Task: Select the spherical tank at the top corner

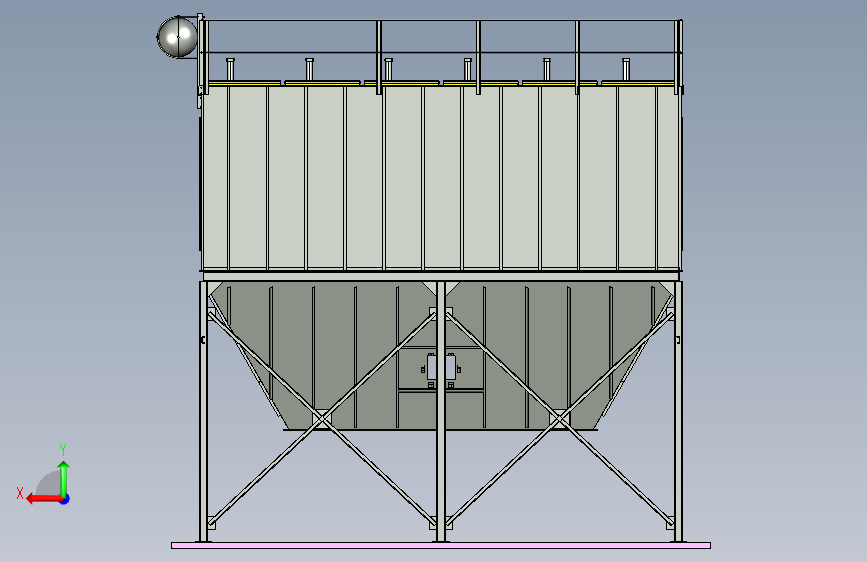Action: coord(177,37)
